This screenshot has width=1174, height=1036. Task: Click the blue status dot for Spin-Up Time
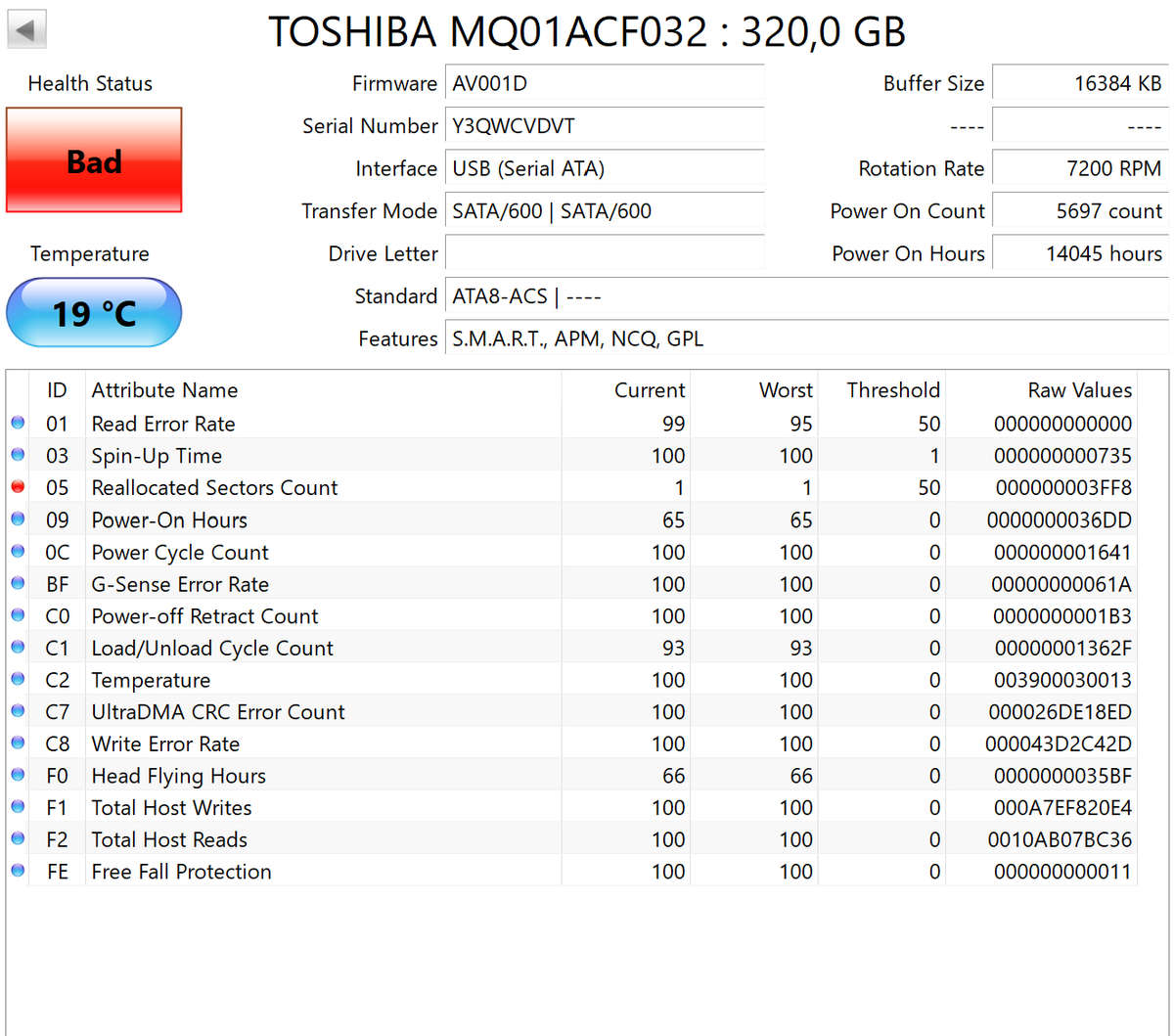(x=18, y=453)
